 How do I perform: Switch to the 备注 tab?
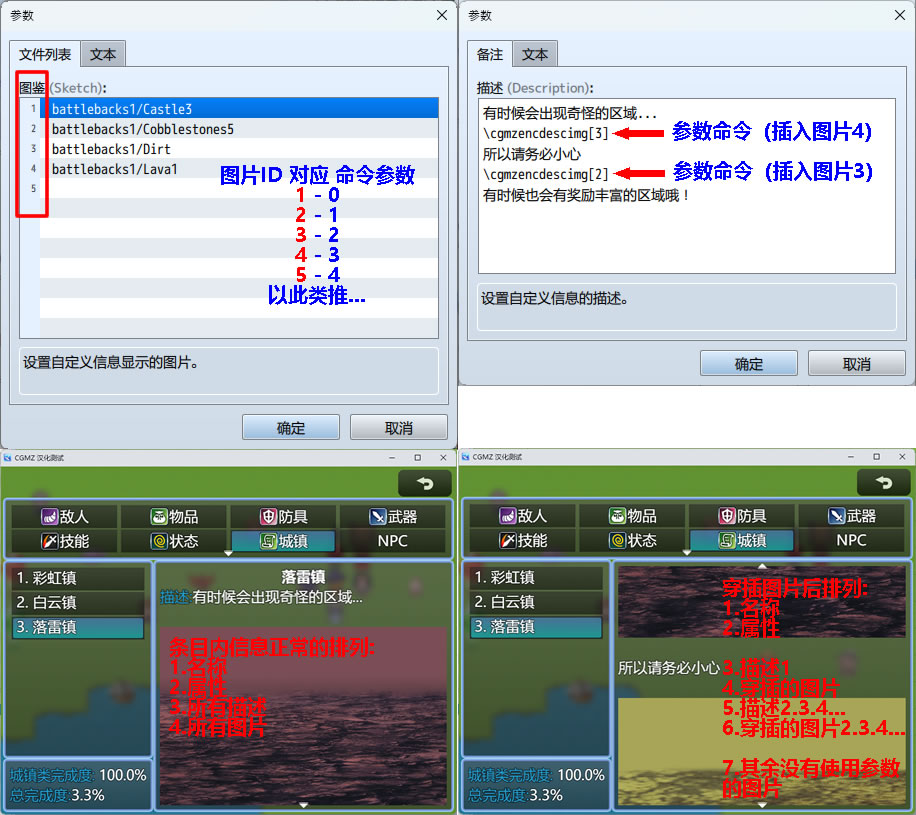pyautogui.click(x=490, y=54)
